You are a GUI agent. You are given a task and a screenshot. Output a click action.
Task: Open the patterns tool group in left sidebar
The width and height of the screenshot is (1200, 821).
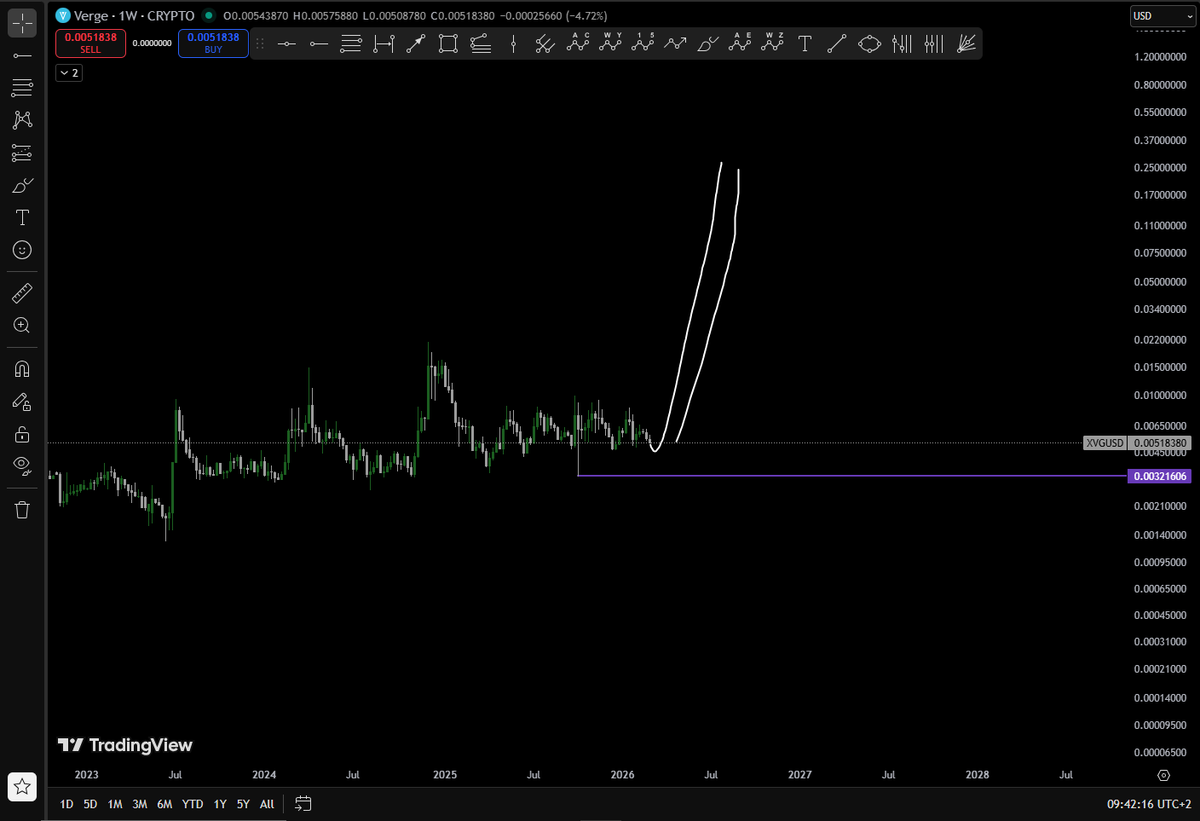coord(22,120)
